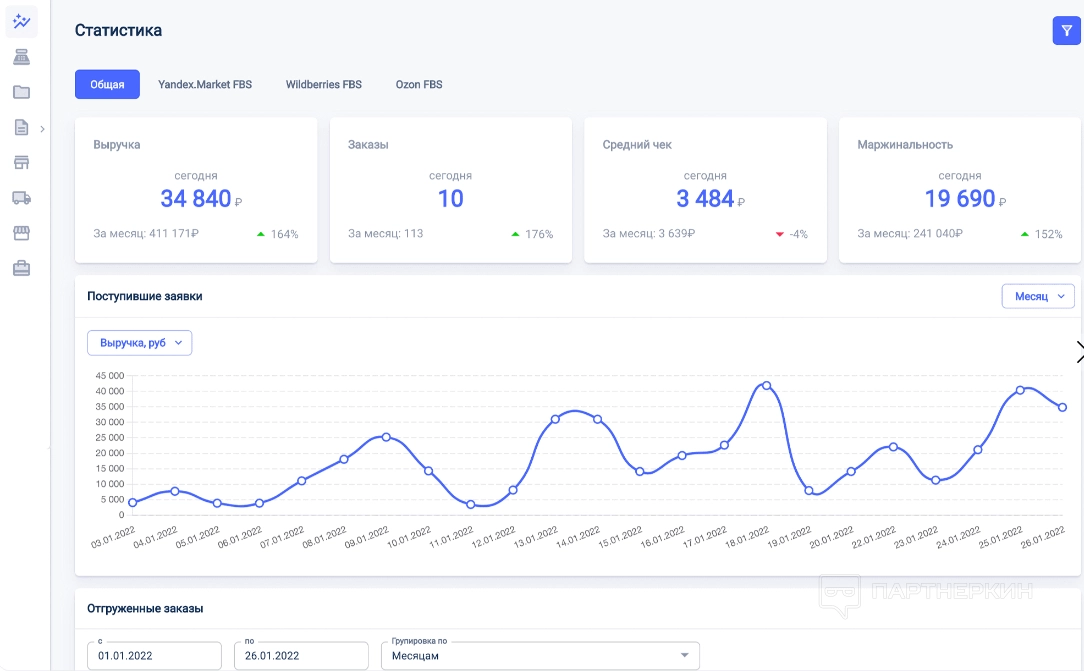Expand the Группировка по Месяцам dropdown
This screenshot has height=671, width=1084.
tap(540, 656)
